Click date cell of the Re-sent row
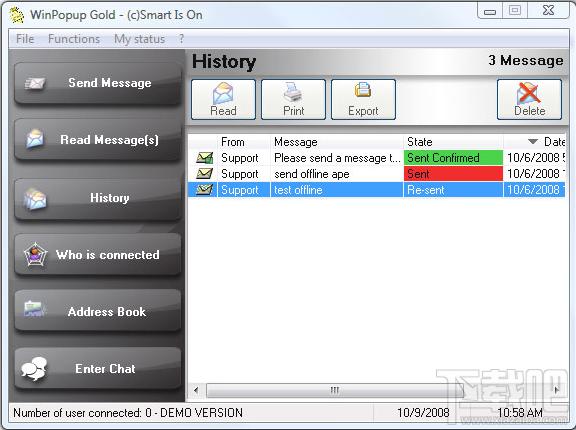Image resolution: width=576 pixels, height=430 pixels. click(534, 190)
